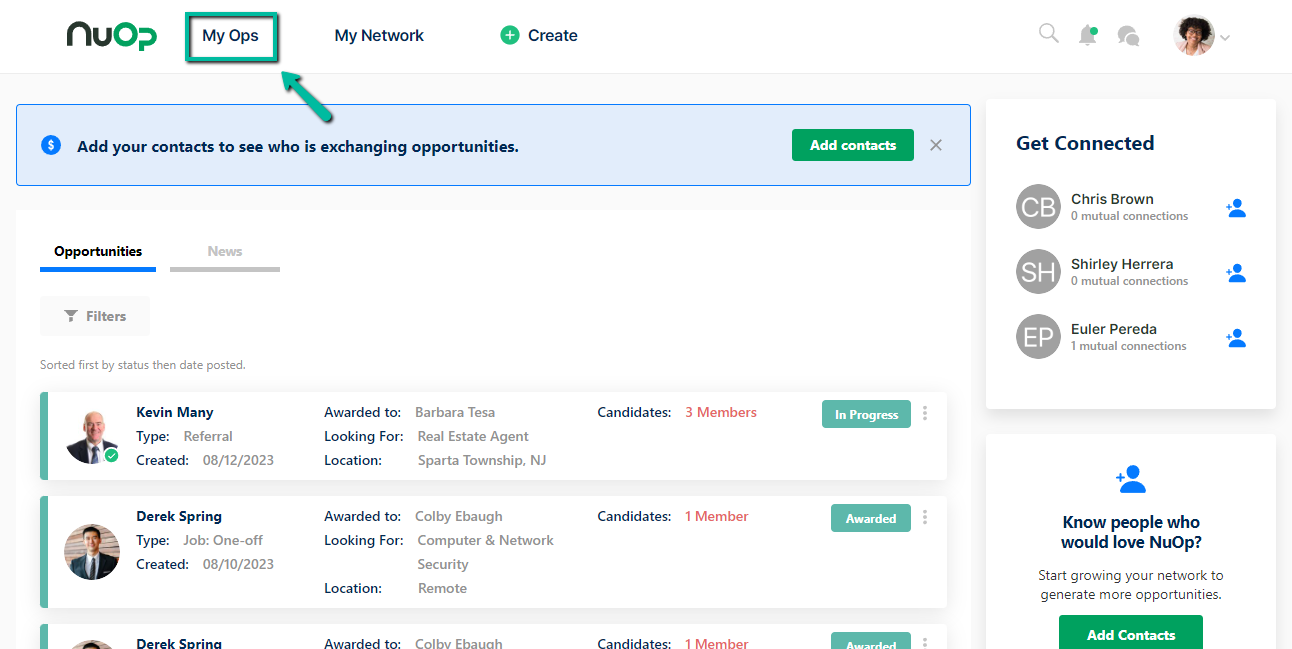Switch to the News tab
This screenshot has width=1292, height=649.
point(225,251)
